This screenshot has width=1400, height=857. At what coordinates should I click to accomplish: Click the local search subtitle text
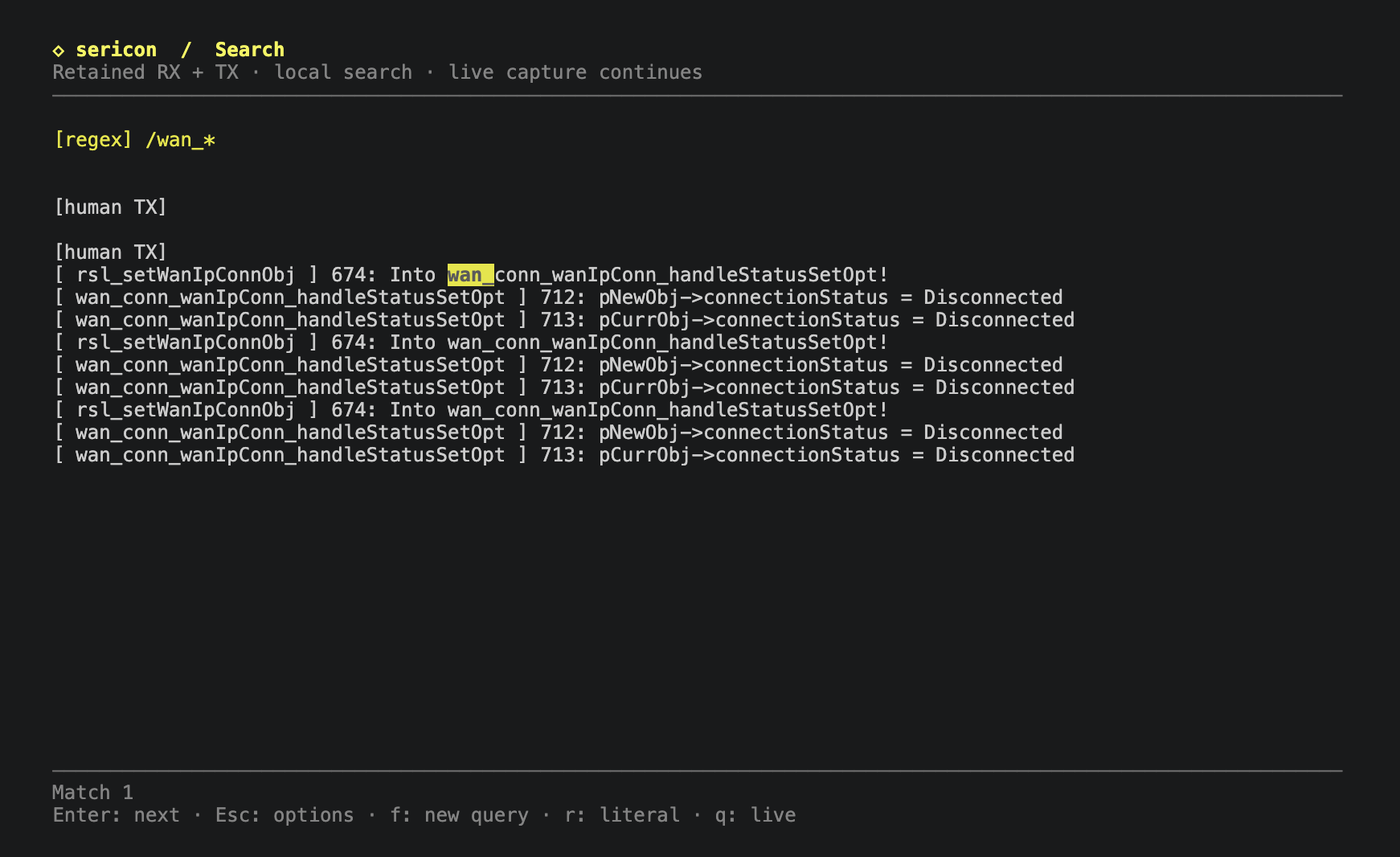pyautogui.click(x=343, y=72)
